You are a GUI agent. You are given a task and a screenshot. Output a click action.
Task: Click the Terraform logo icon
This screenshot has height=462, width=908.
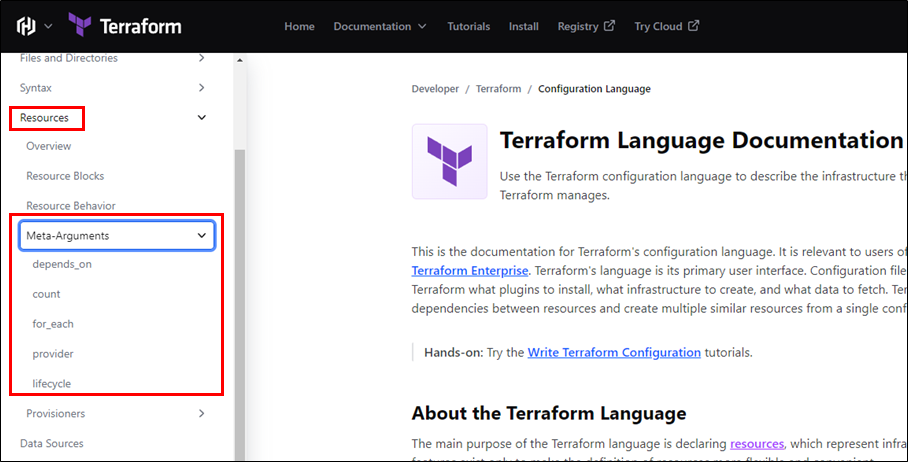coord(80,25)
